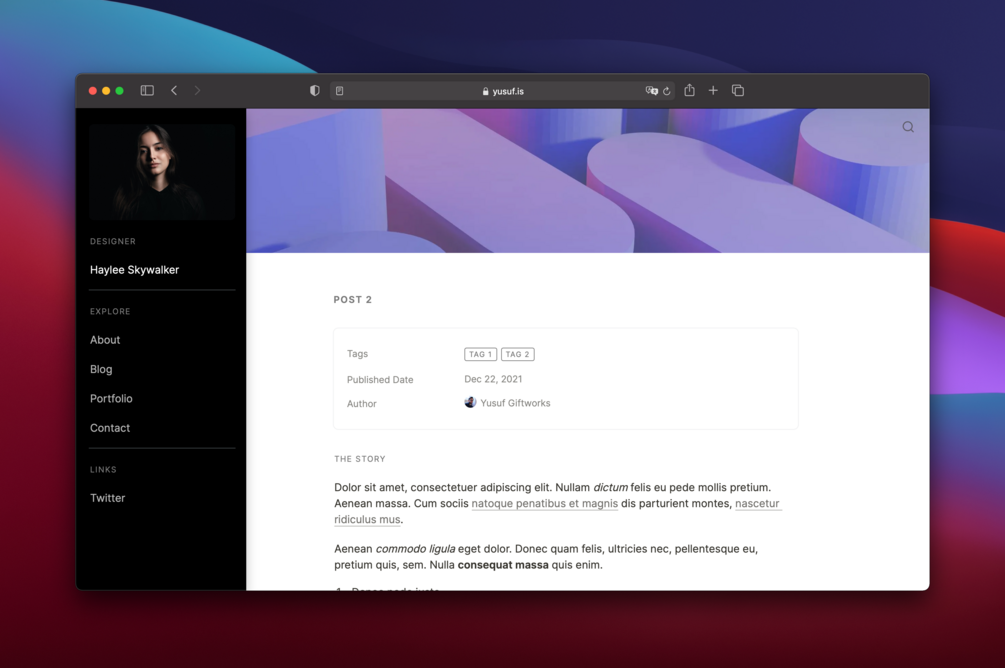This screenshot has width=1005, height=668.
Task: Go forward with the right chevron
Action: (x=197, y=90)
